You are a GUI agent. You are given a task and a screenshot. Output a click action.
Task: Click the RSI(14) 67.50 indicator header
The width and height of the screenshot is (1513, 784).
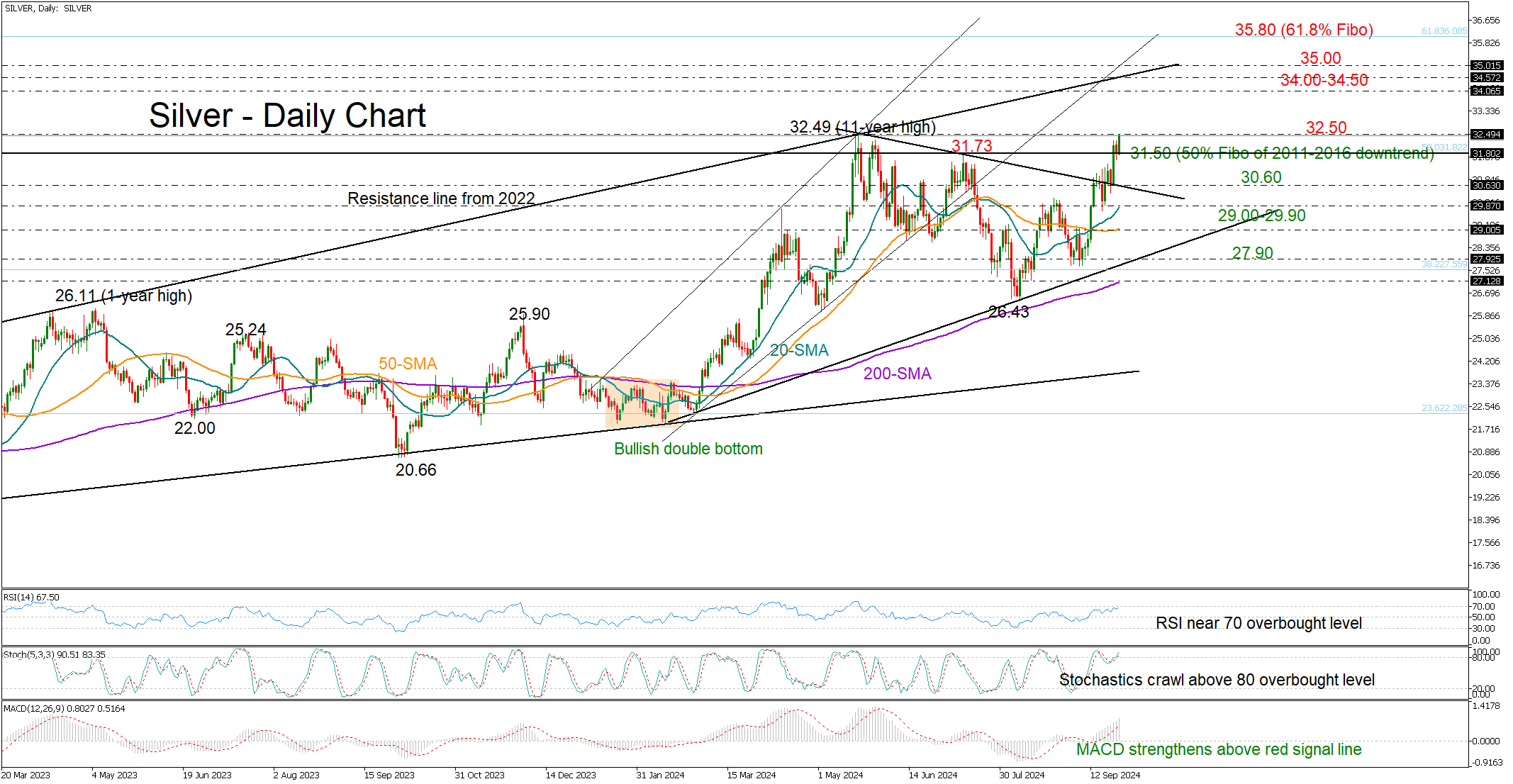pyautogui.click(x=31, y=598)
